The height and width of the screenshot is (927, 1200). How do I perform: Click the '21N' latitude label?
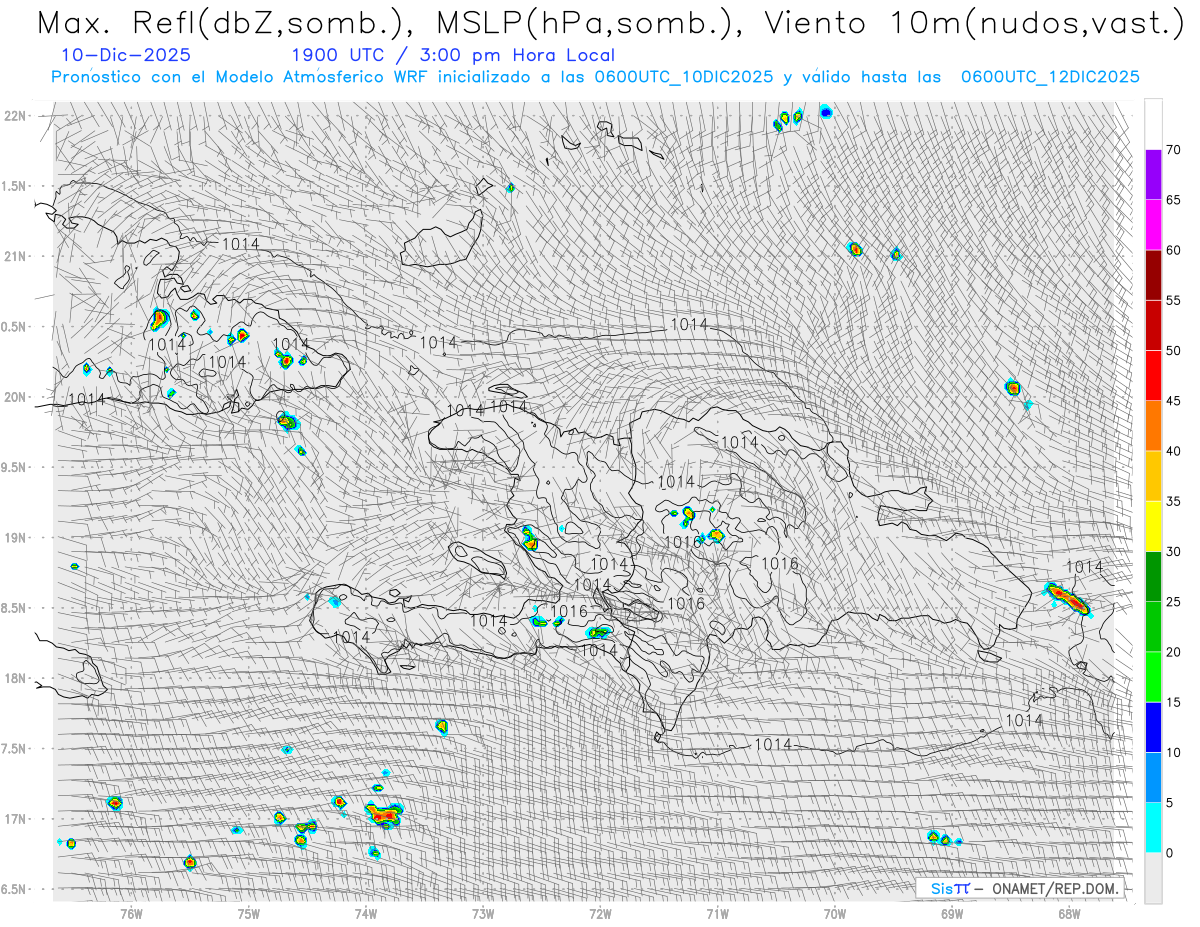pyautogui.click(x=17, y=256)
